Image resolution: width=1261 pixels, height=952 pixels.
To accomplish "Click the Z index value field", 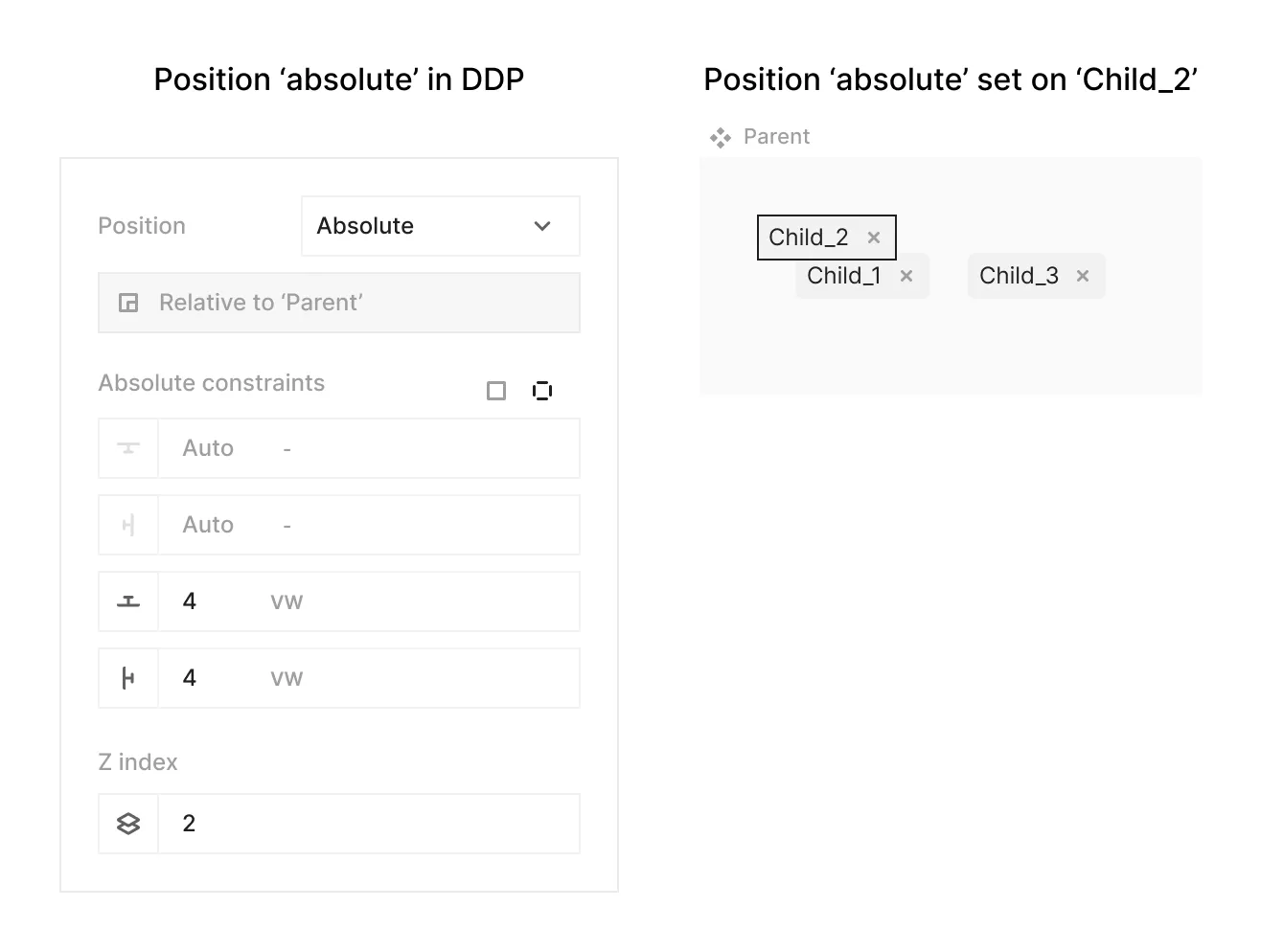I will (369, 824).
